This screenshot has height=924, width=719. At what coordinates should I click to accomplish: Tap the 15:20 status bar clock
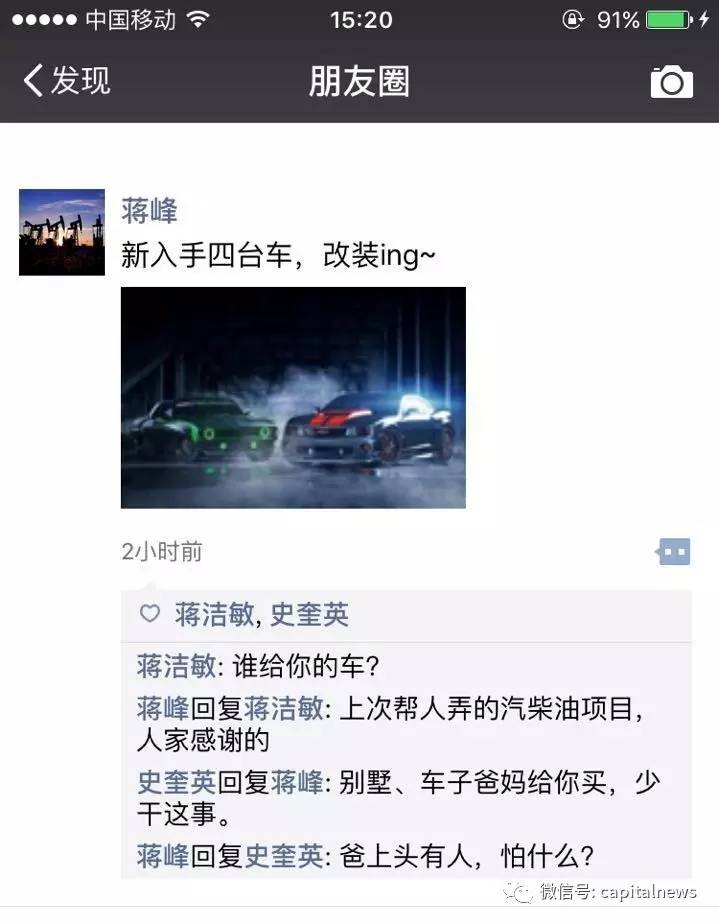point(361,20)
